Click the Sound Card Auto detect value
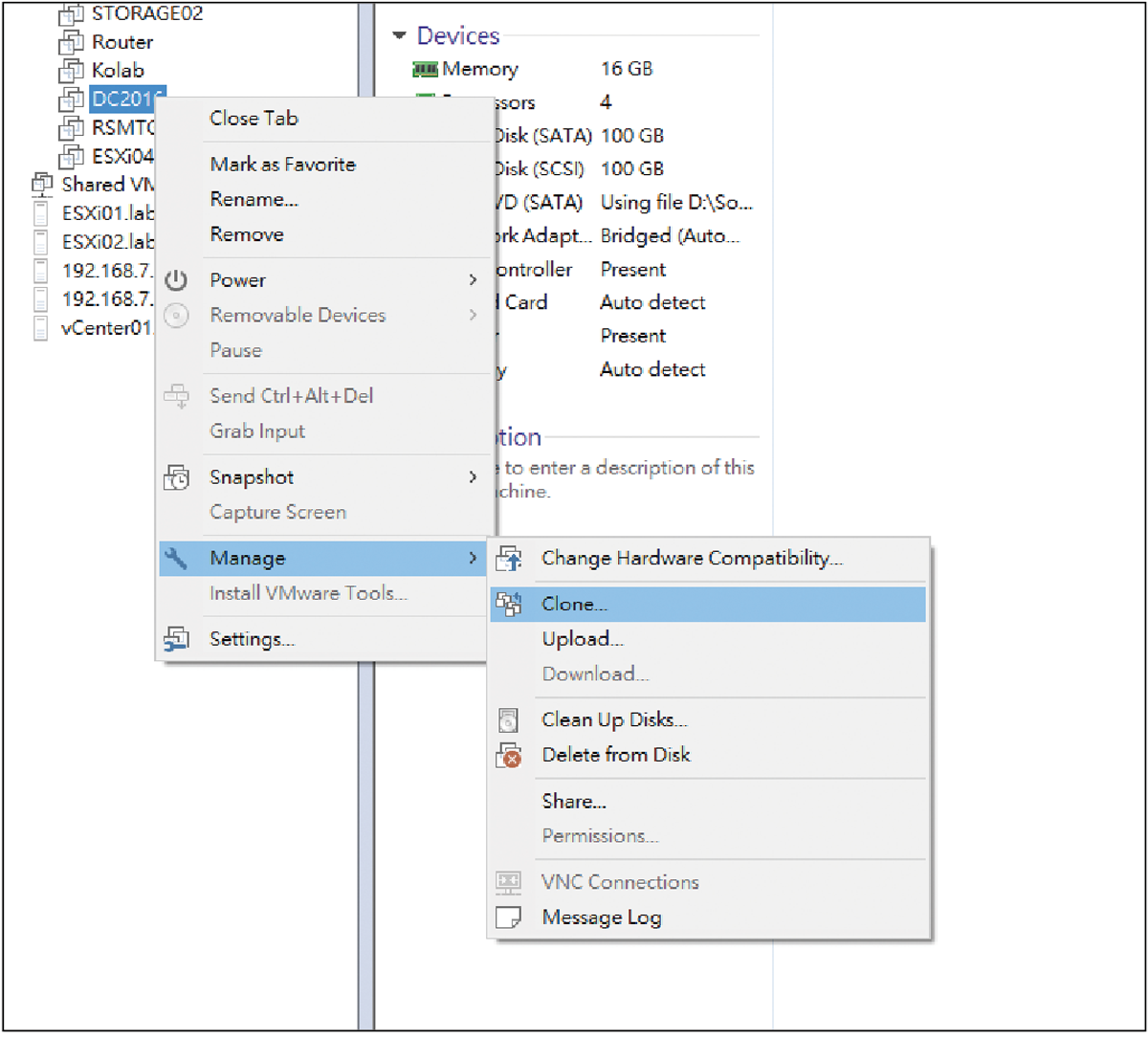The image size is (1148, 1038). 652,303
